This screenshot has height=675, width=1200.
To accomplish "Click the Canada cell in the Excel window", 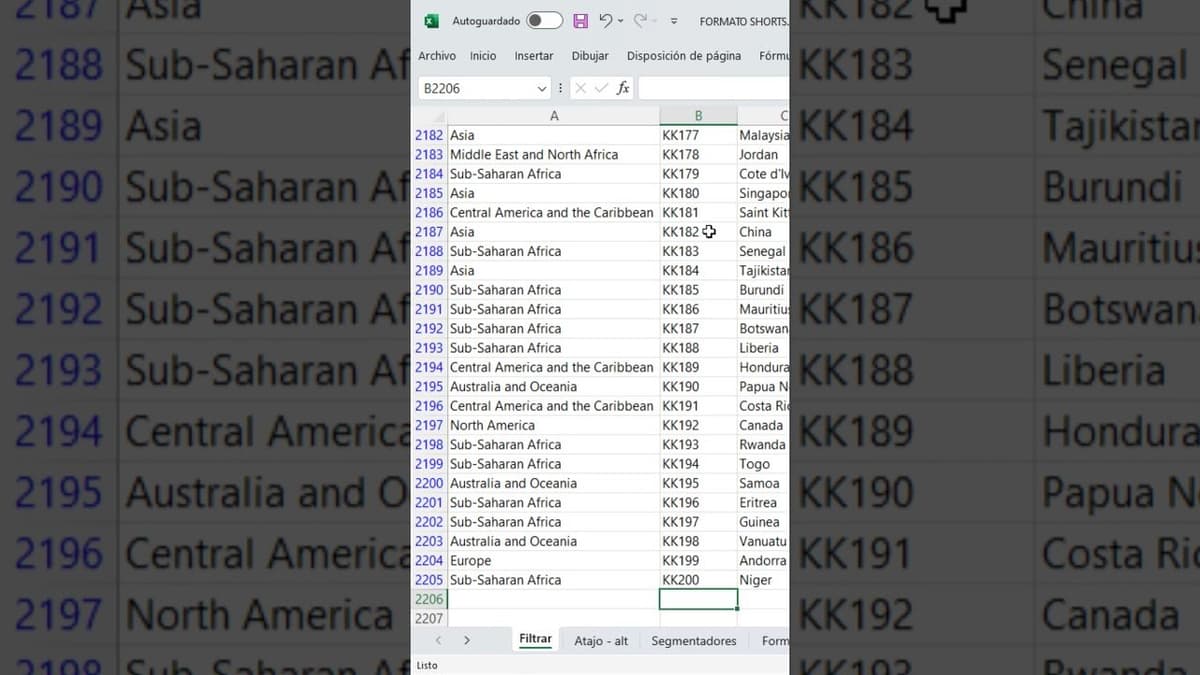I will pyautogui.click(x=763, y=425).
